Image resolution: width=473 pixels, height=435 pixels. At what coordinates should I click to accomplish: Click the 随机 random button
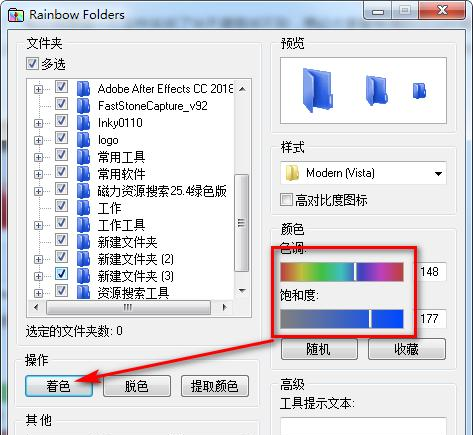pos(319,349)
